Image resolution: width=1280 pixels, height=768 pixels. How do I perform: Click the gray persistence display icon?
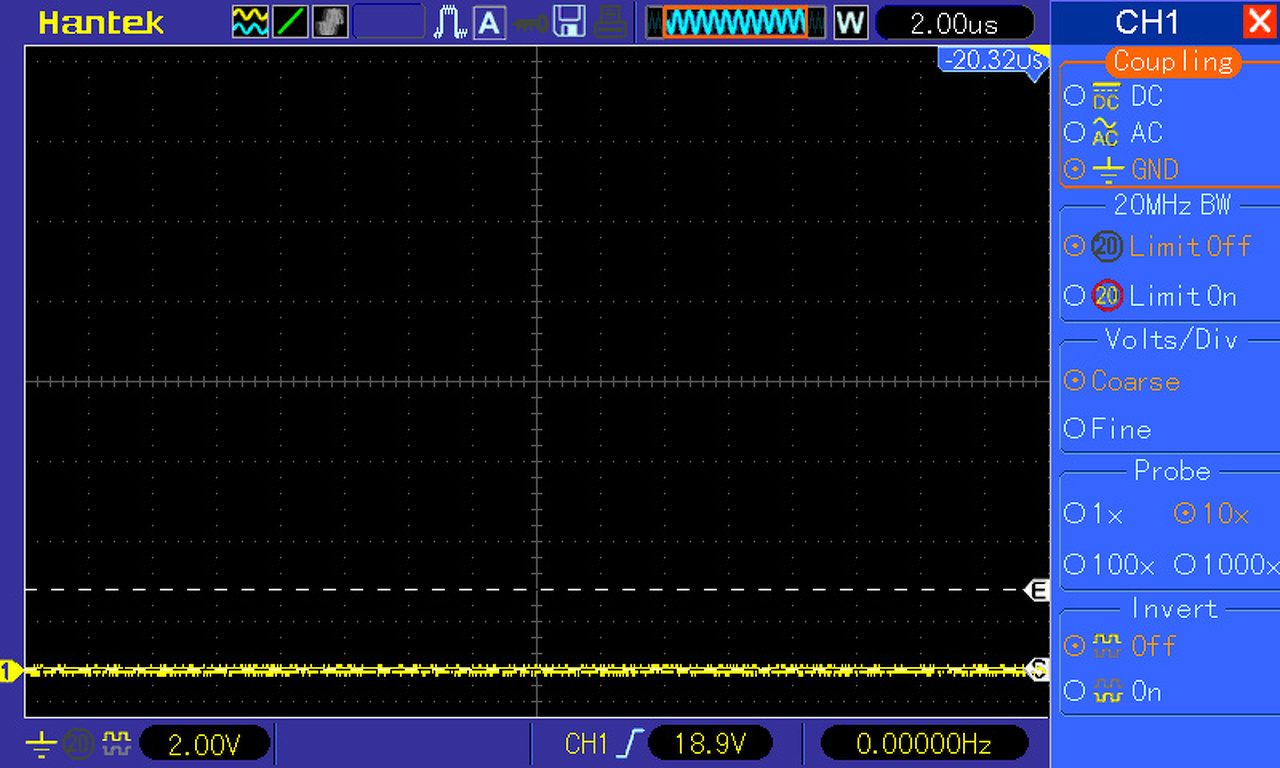click(x=330, y=22)
